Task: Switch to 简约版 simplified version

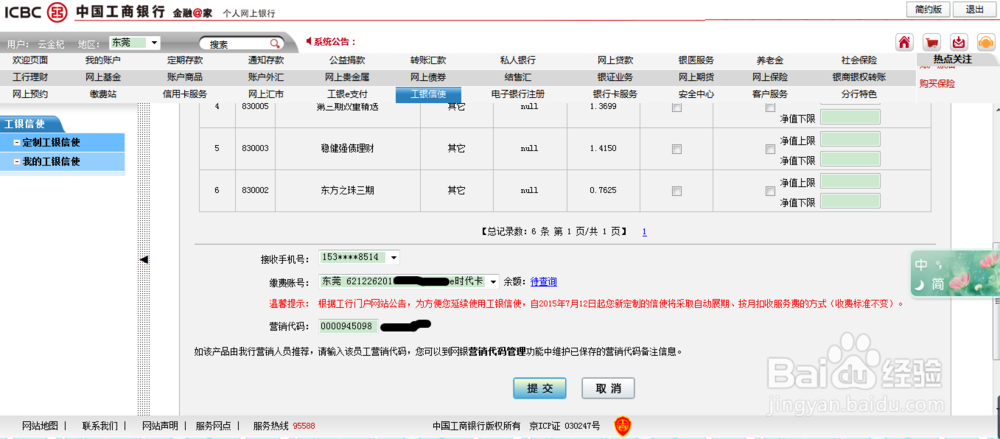Action: coord(929,9)
